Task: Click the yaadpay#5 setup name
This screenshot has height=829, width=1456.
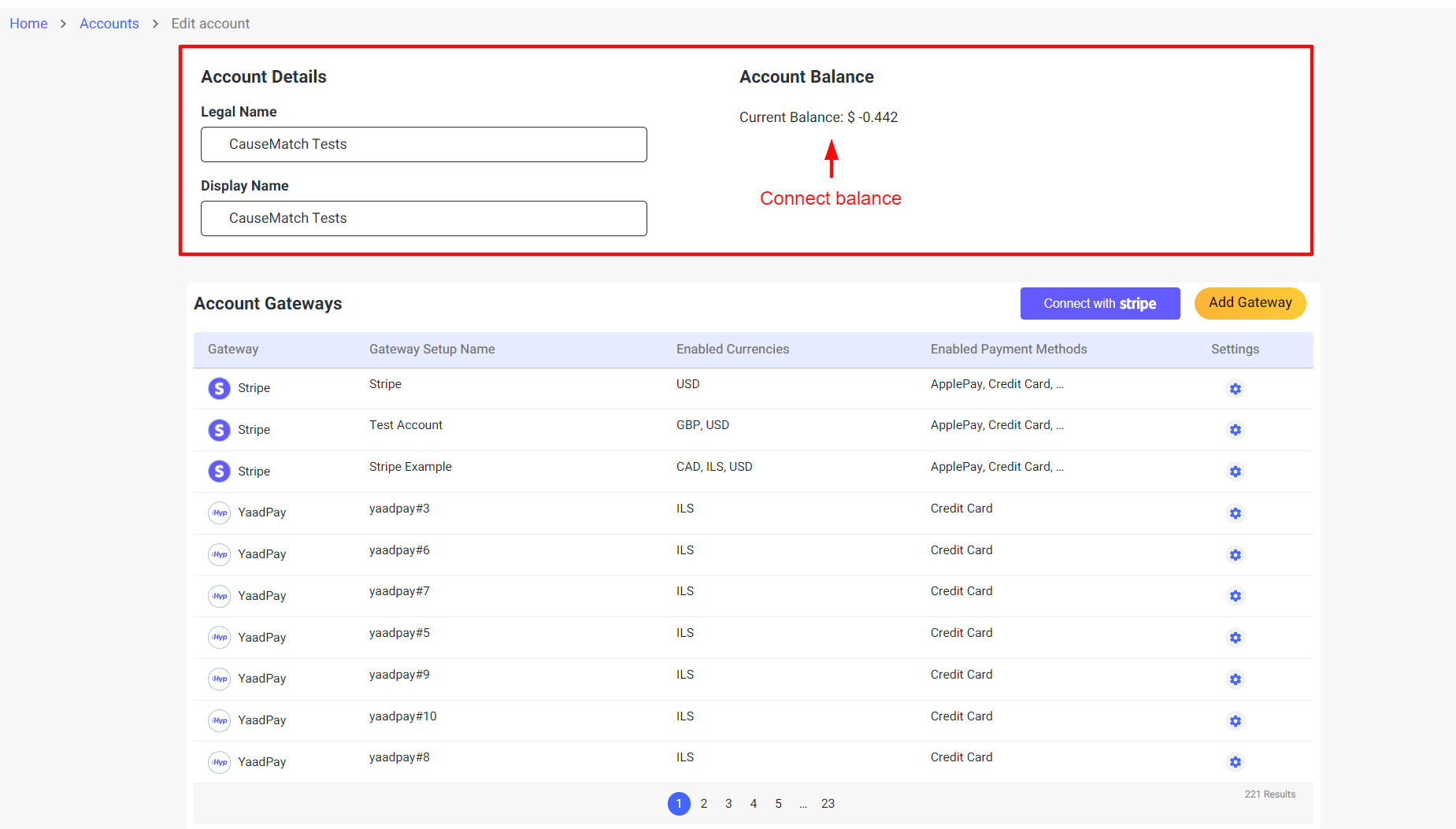Action: coord(399,633)
